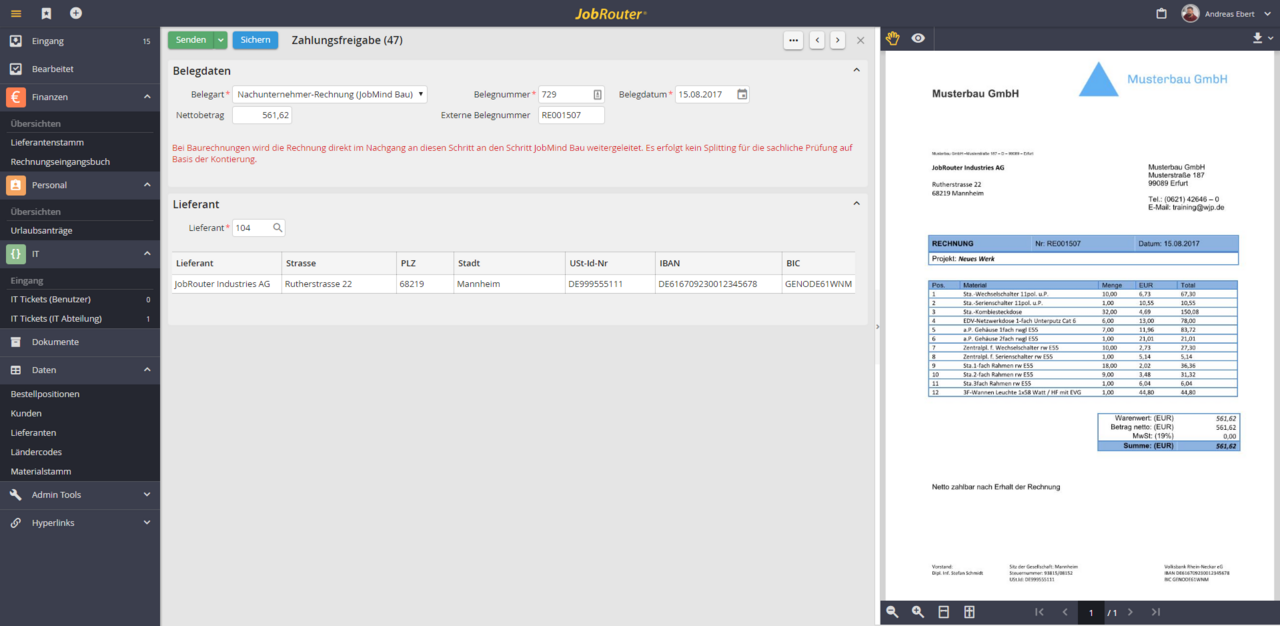Close the Zahlungsfreigabe form
The image size is (1280, 626).
(x=860, y=40)
